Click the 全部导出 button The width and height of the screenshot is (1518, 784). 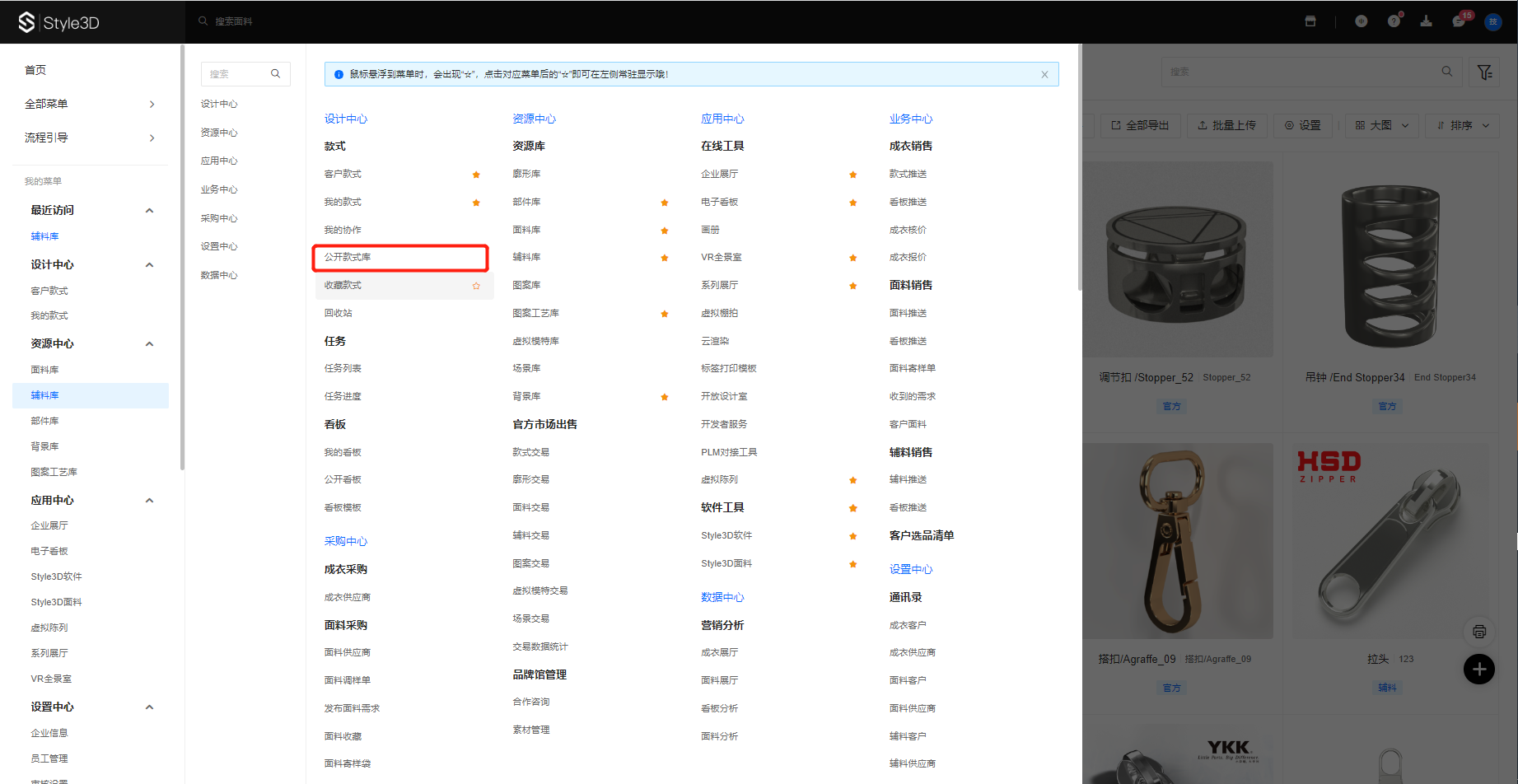pyautogui.click(x=1140, y=125)
